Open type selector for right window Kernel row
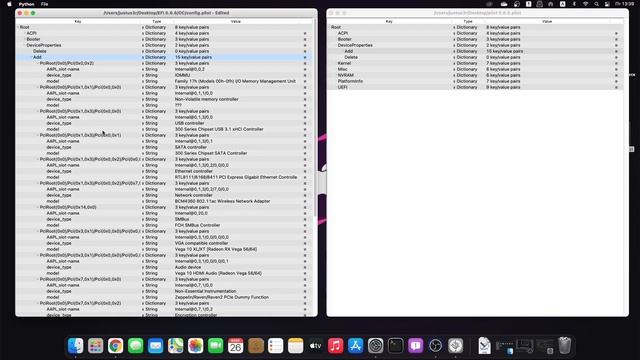The height and width of the screenshot is (360, 640). pyautogui.click(x=454, y=63)
